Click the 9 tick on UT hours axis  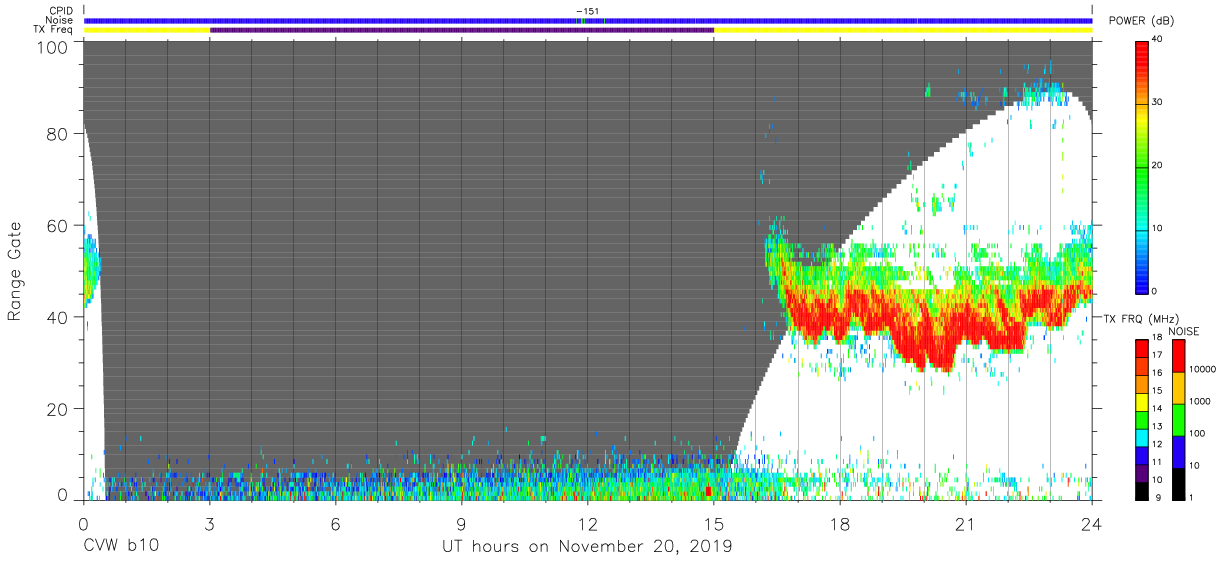(x=461, y=524)
